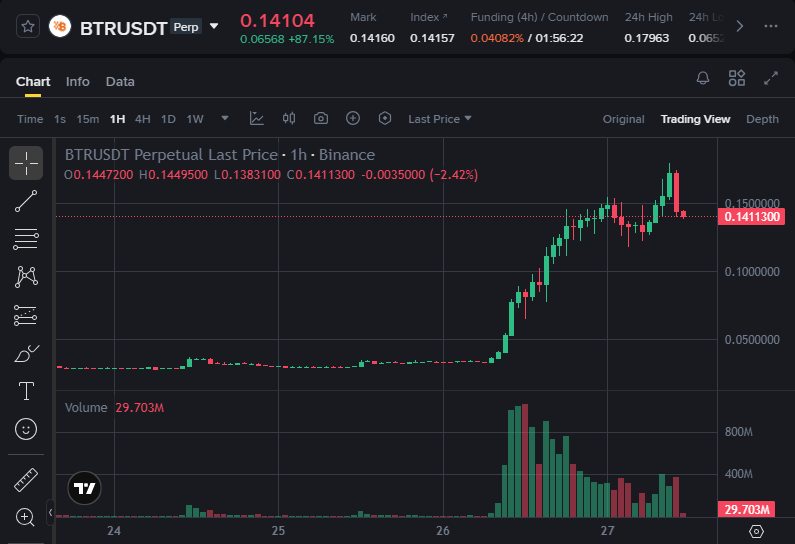Take a chart snapshot with camera icon

[321, 119]
